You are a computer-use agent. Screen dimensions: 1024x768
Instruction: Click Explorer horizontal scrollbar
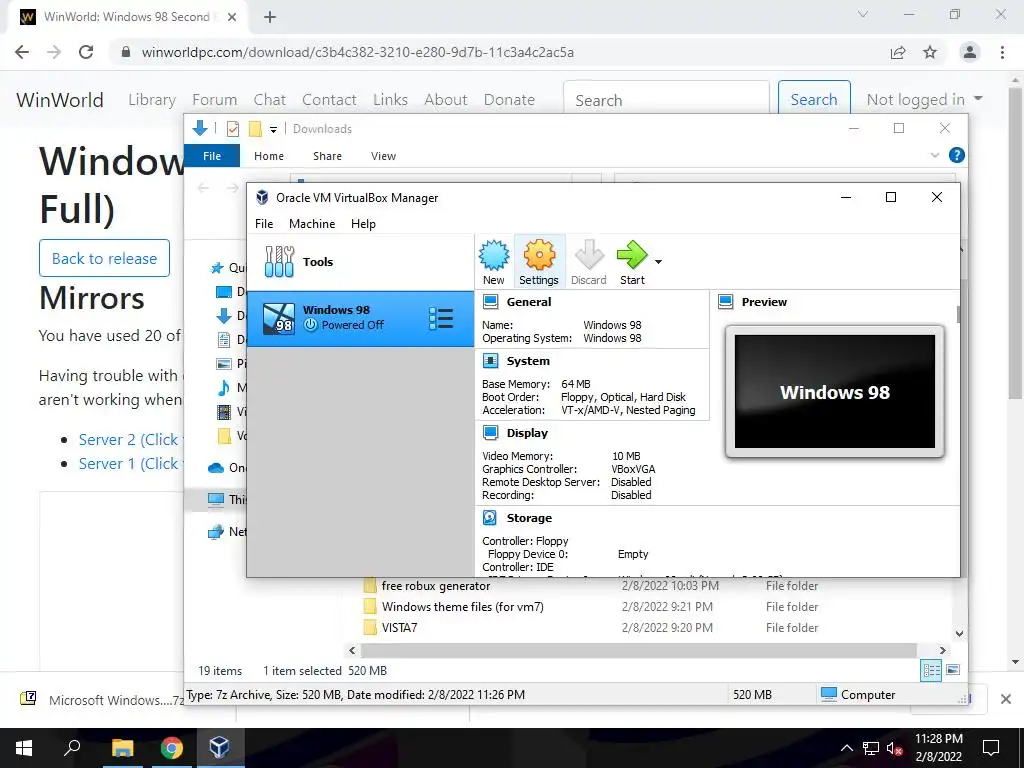pos(639,650)
